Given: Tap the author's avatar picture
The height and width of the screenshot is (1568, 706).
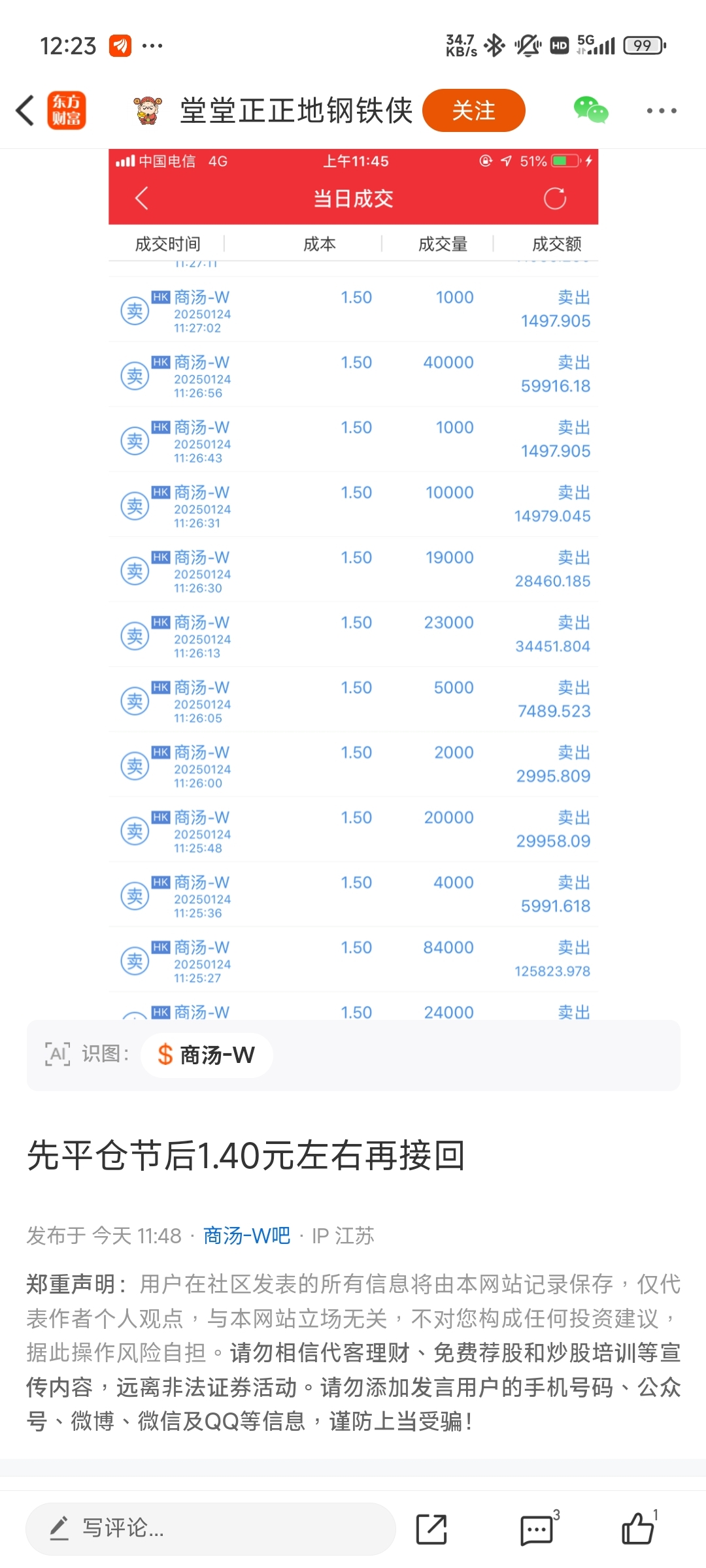Looking at the screenshot, I should [147, 110].
